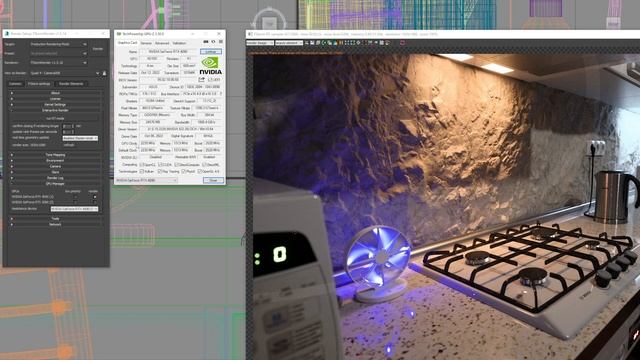Toggle the PhysX checkbox

click(x=183, y=171)
